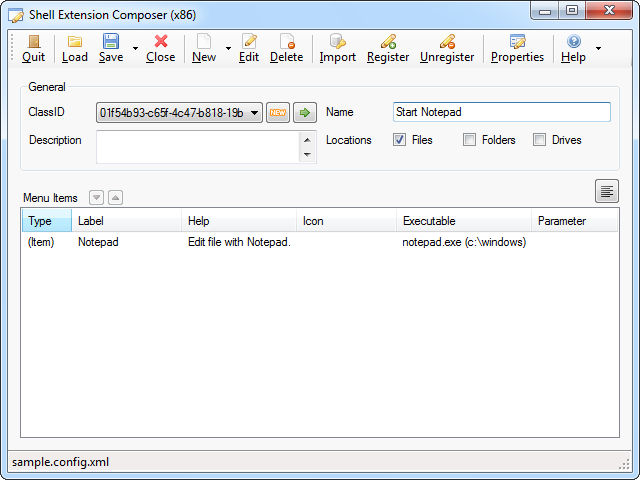Open the New dropdown arrow

[228, 48]
